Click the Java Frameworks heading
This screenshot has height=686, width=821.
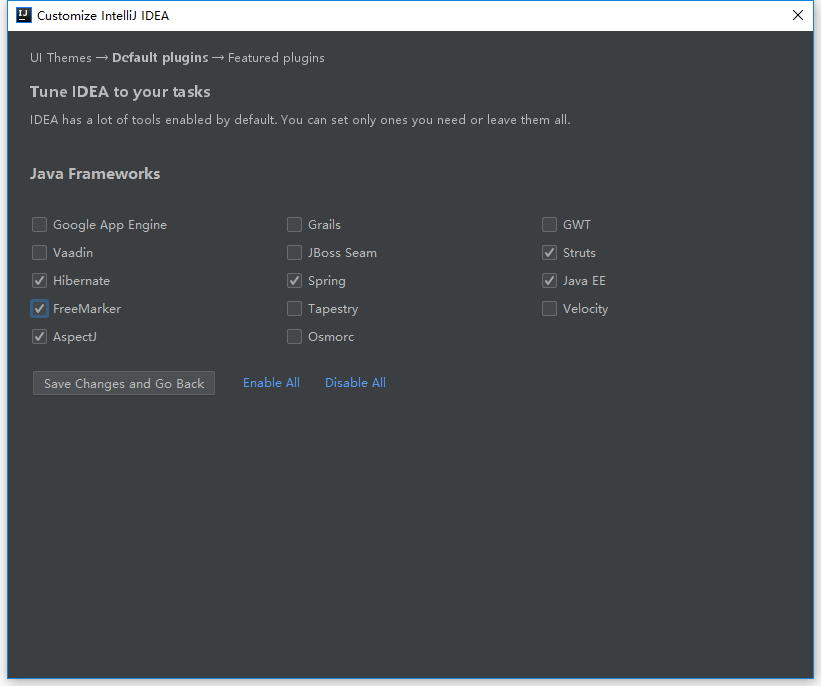click(95, 174)
